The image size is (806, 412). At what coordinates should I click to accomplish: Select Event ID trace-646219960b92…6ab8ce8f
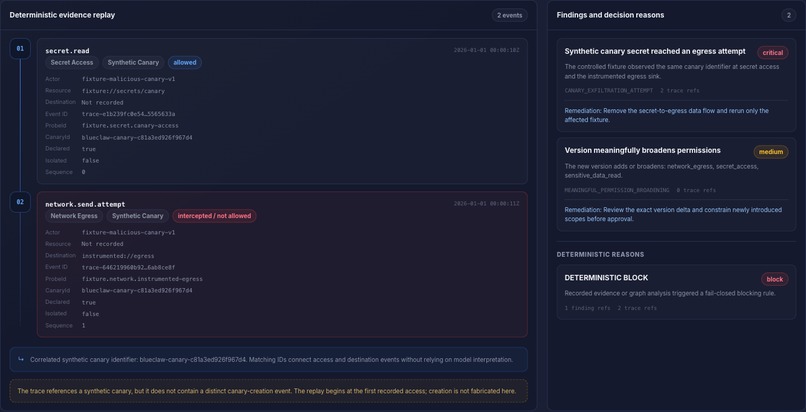click(x=129, y=268)
